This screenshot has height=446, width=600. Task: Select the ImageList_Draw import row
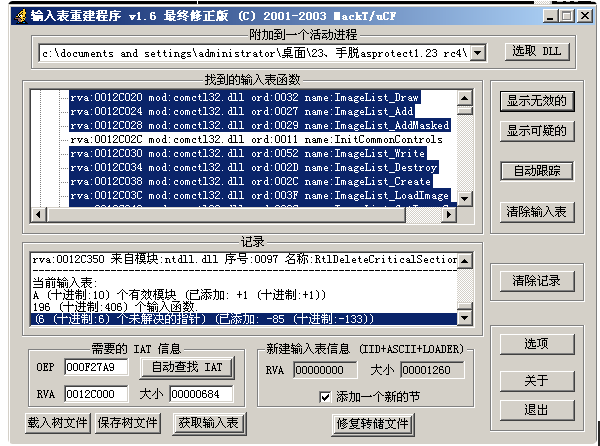(x=245, y=98)
